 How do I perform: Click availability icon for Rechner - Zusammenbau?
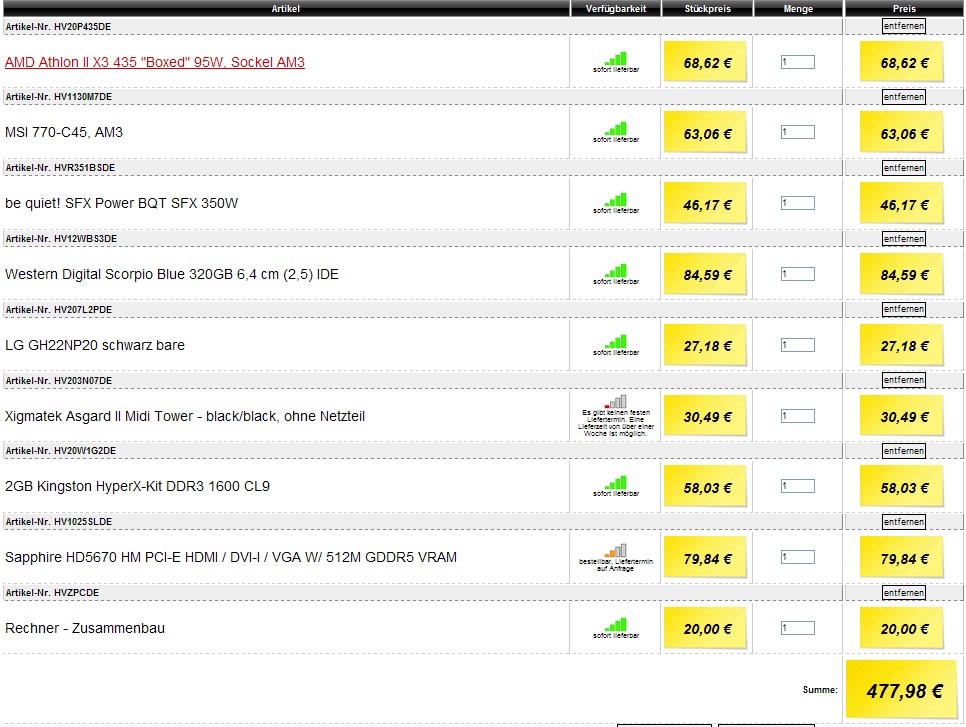[615, 624]
